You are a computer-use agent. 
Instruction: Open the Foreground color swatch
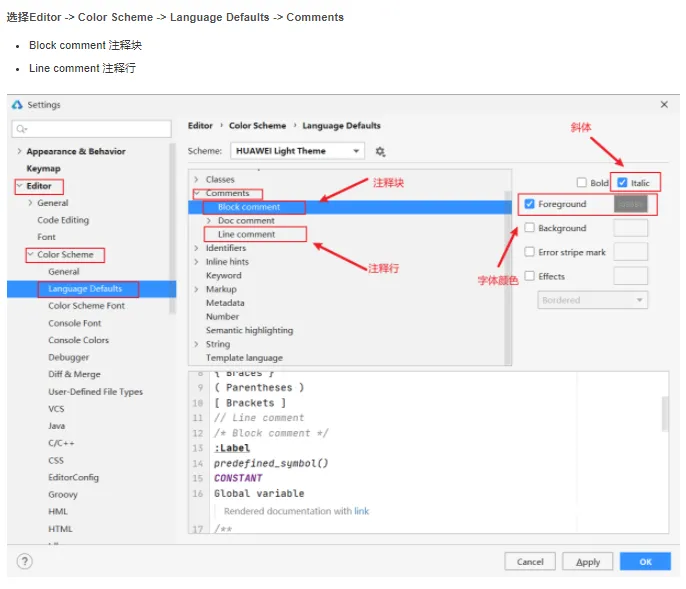[x=630, y=204]
